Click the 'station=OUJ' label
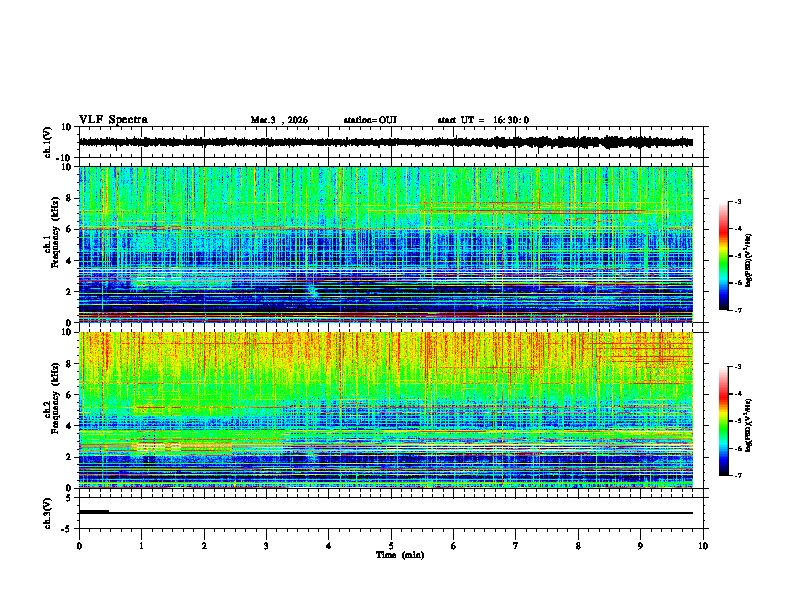The width and height of the screenshot is (792, 612). tap(370, 120)
